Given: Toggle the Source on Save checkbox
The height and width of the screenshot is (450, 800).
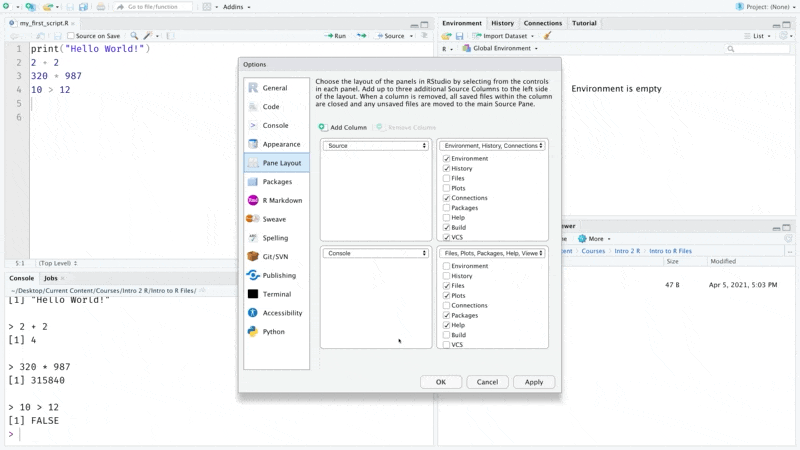Looking at the screenshot, I should click(x=71, y=36).
